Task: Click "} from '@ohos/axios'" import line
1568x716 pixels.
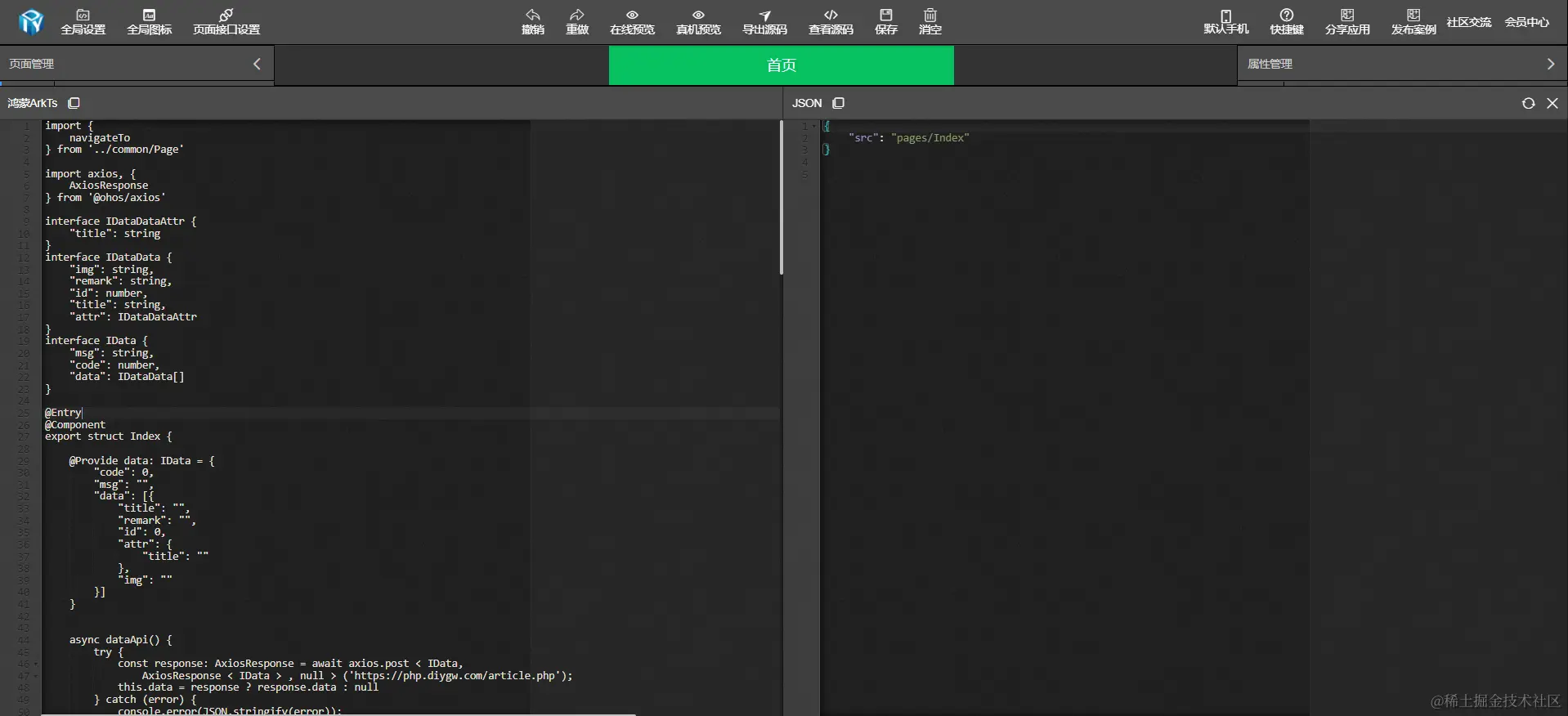Action: coord(105,198)
